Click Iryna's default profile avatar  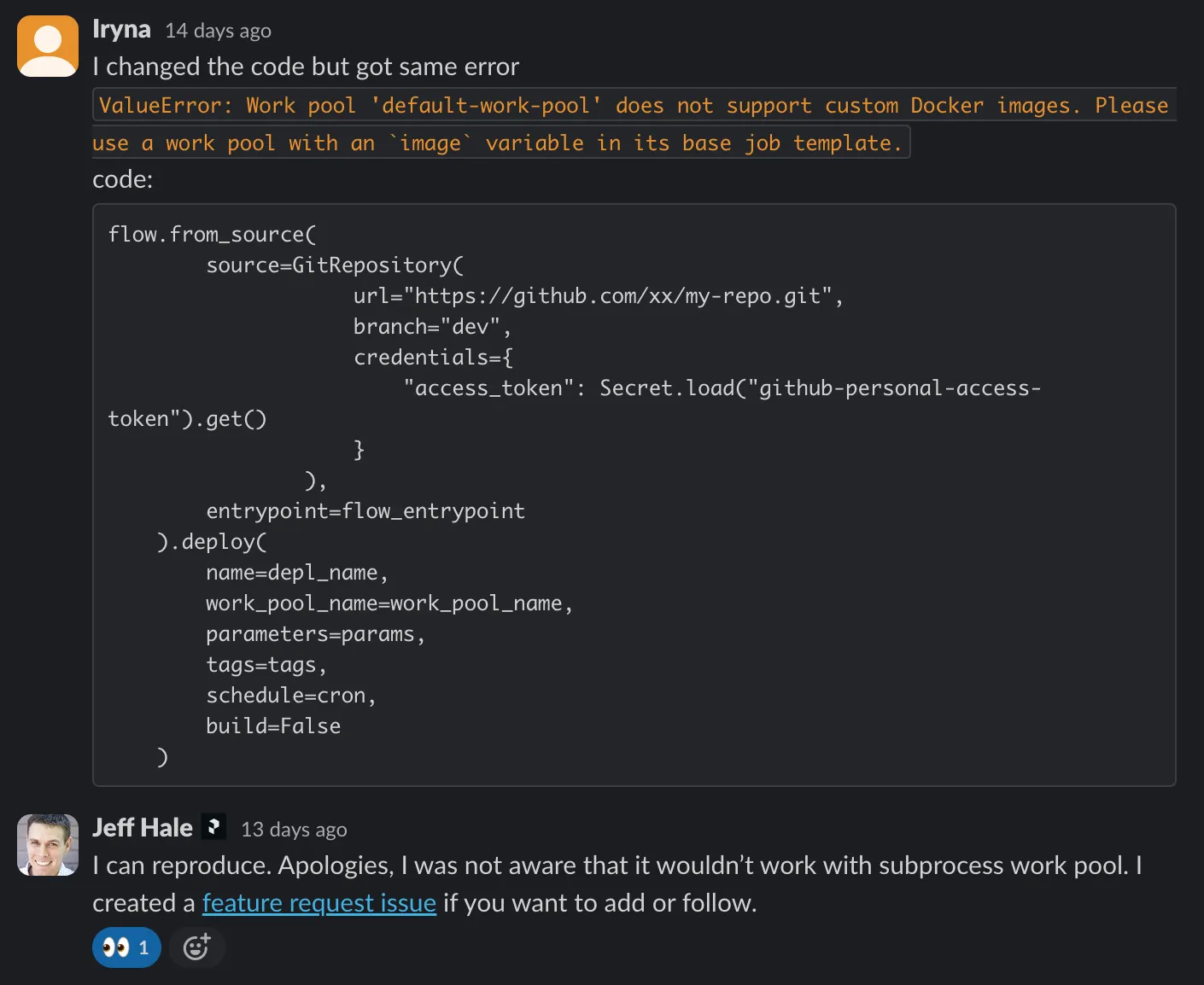point(48,46)
